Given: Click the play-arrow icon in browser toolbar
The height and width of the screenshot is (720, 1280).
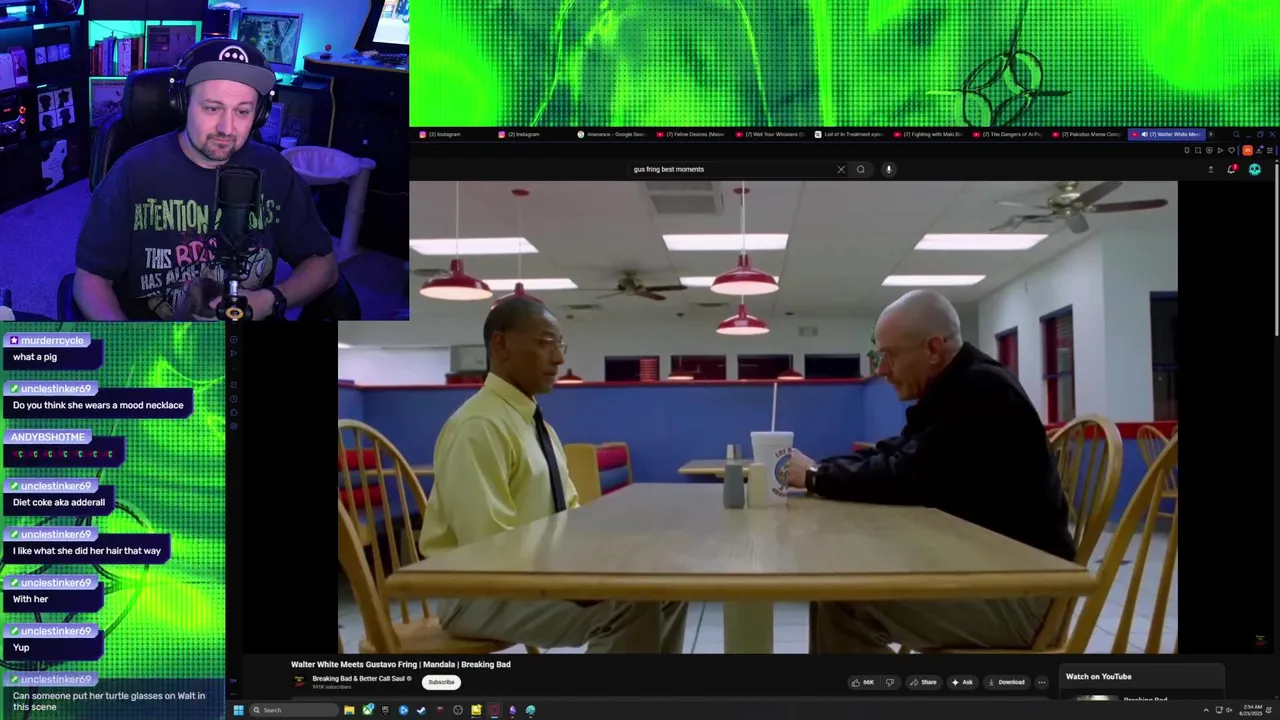Looking at the screenshot, I should [1220, 150].
